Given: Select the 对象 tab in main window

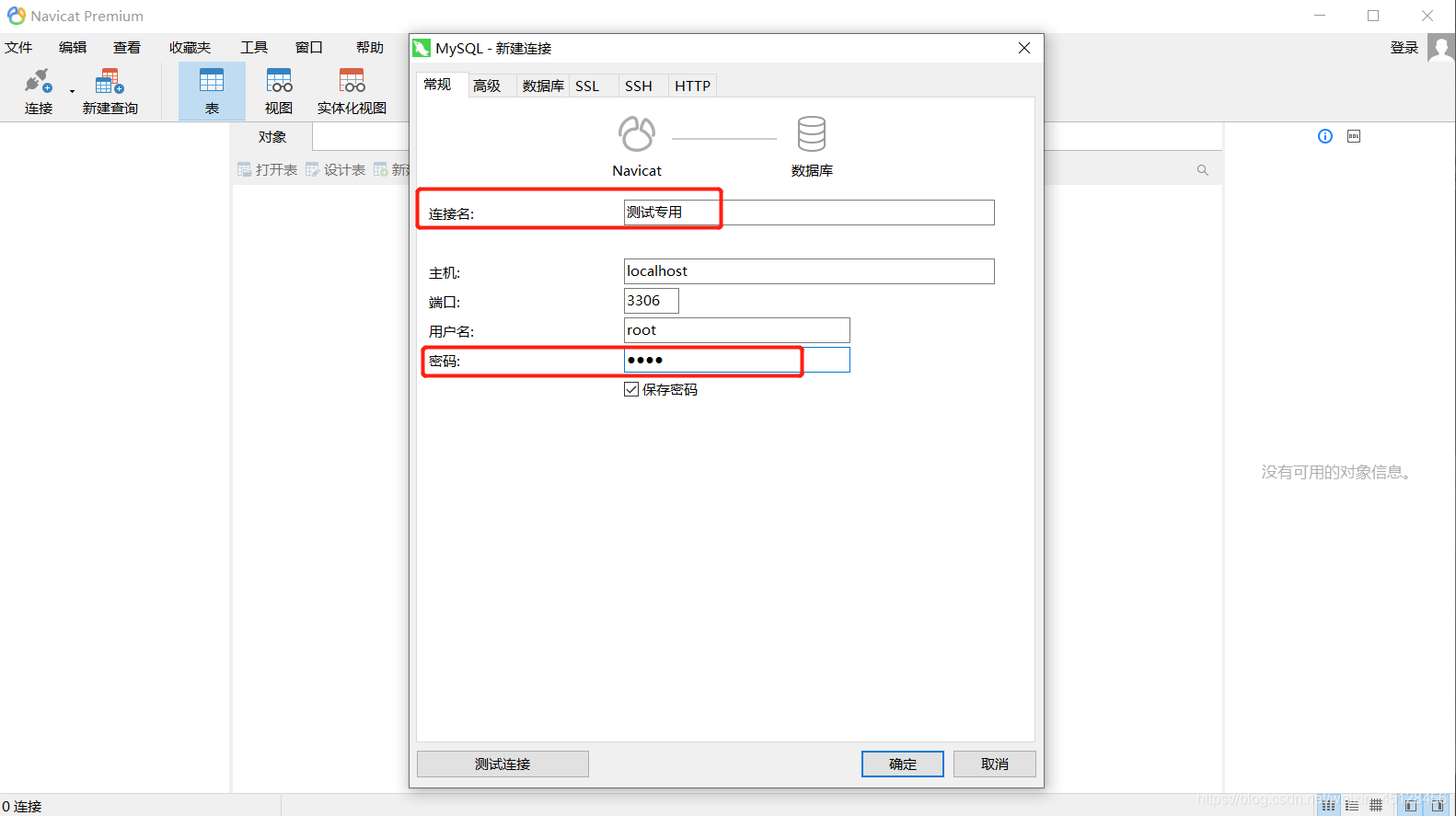Looking at the screenshot, I should [x=272, y=137].
